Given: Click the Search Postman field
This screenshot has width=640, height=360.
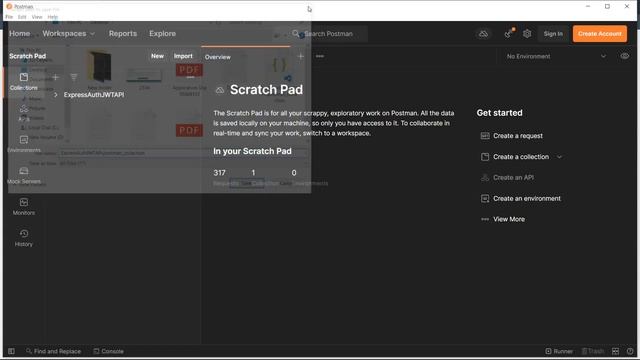Looking at the screenshot, I should click(329, 34).
